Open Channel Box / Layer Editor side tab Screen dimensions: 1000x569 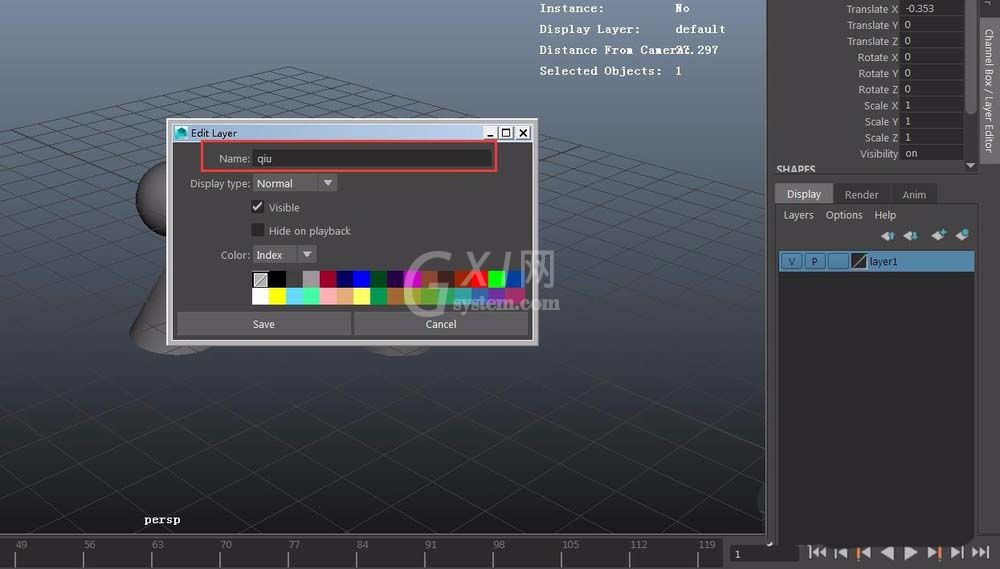coord(989,89)
